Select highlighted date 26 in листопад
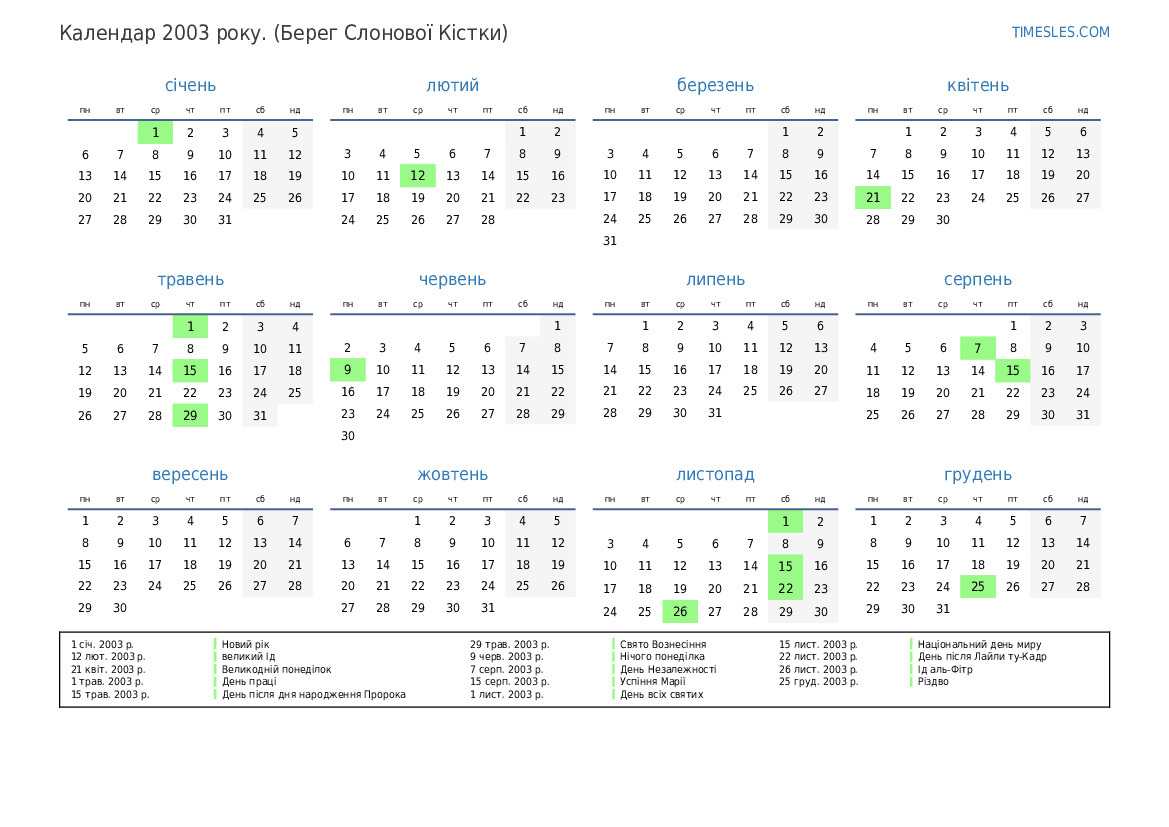 (x=680, y=612)
